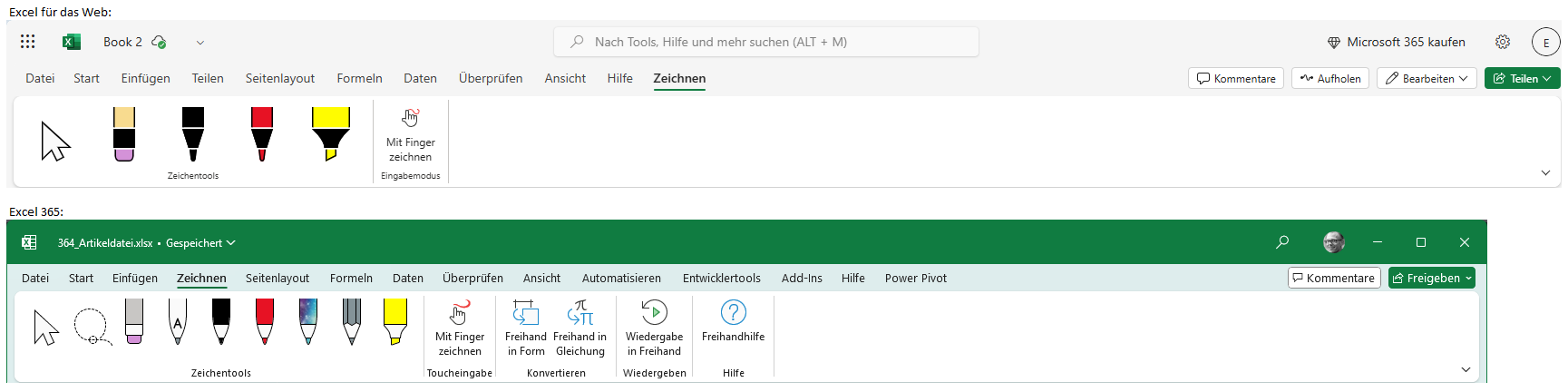Click the green Teilen share button
This screenshot has width=1568, height=392.
pyautogui.click(x=1523, y=78)
